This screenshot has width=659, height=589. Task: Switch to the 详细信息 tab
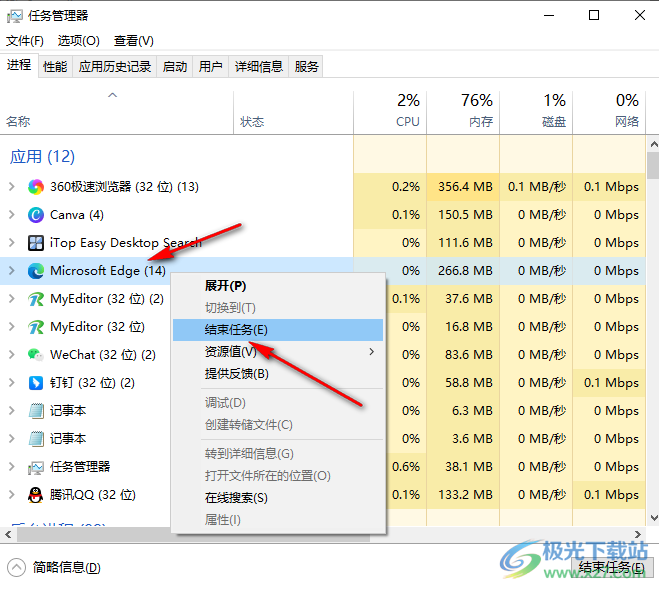click(259, 66)
